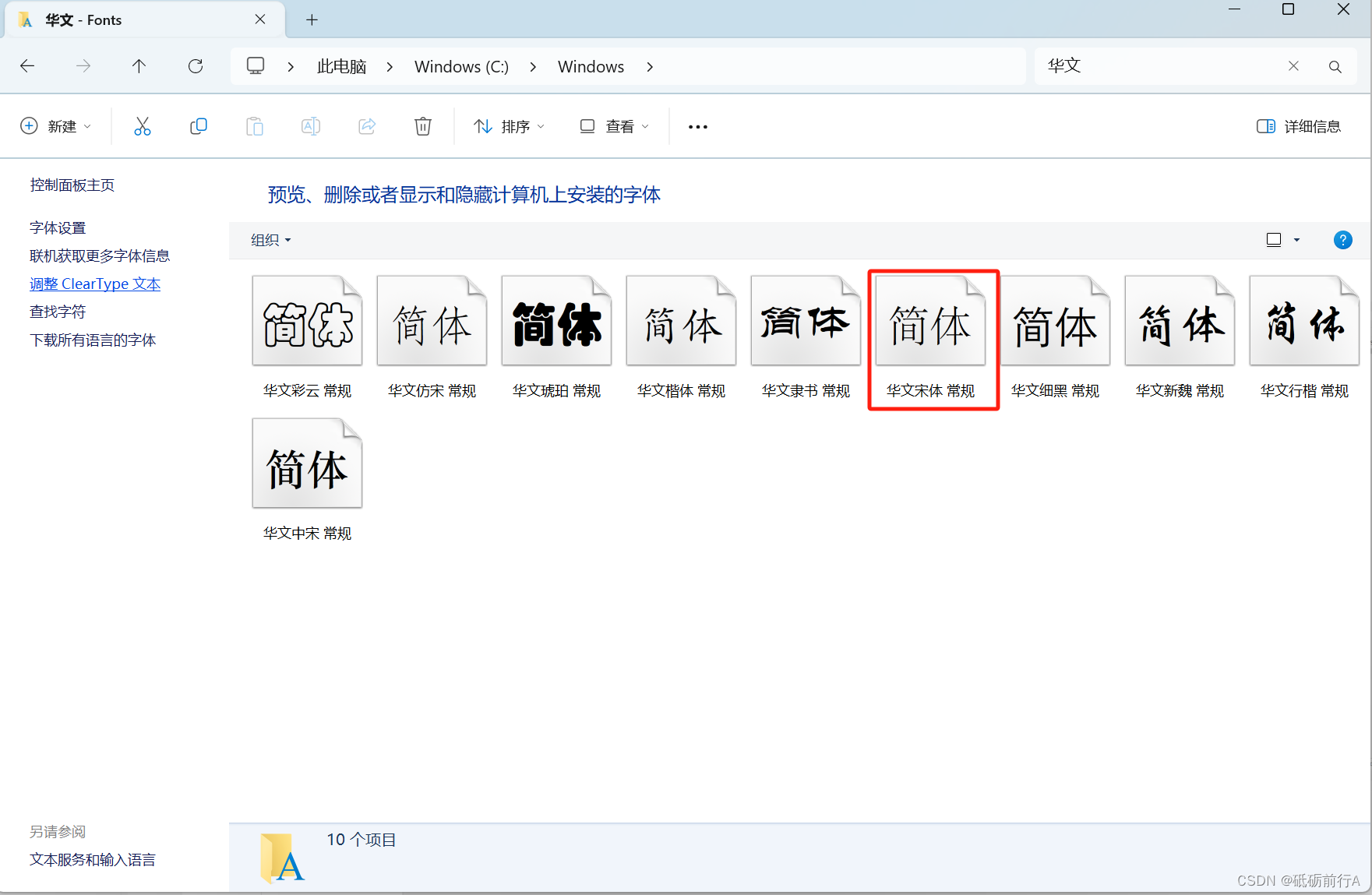The image size is (1372, 895).
Task: Click the change view layout icon
Action: click(x=1274, y=240)
